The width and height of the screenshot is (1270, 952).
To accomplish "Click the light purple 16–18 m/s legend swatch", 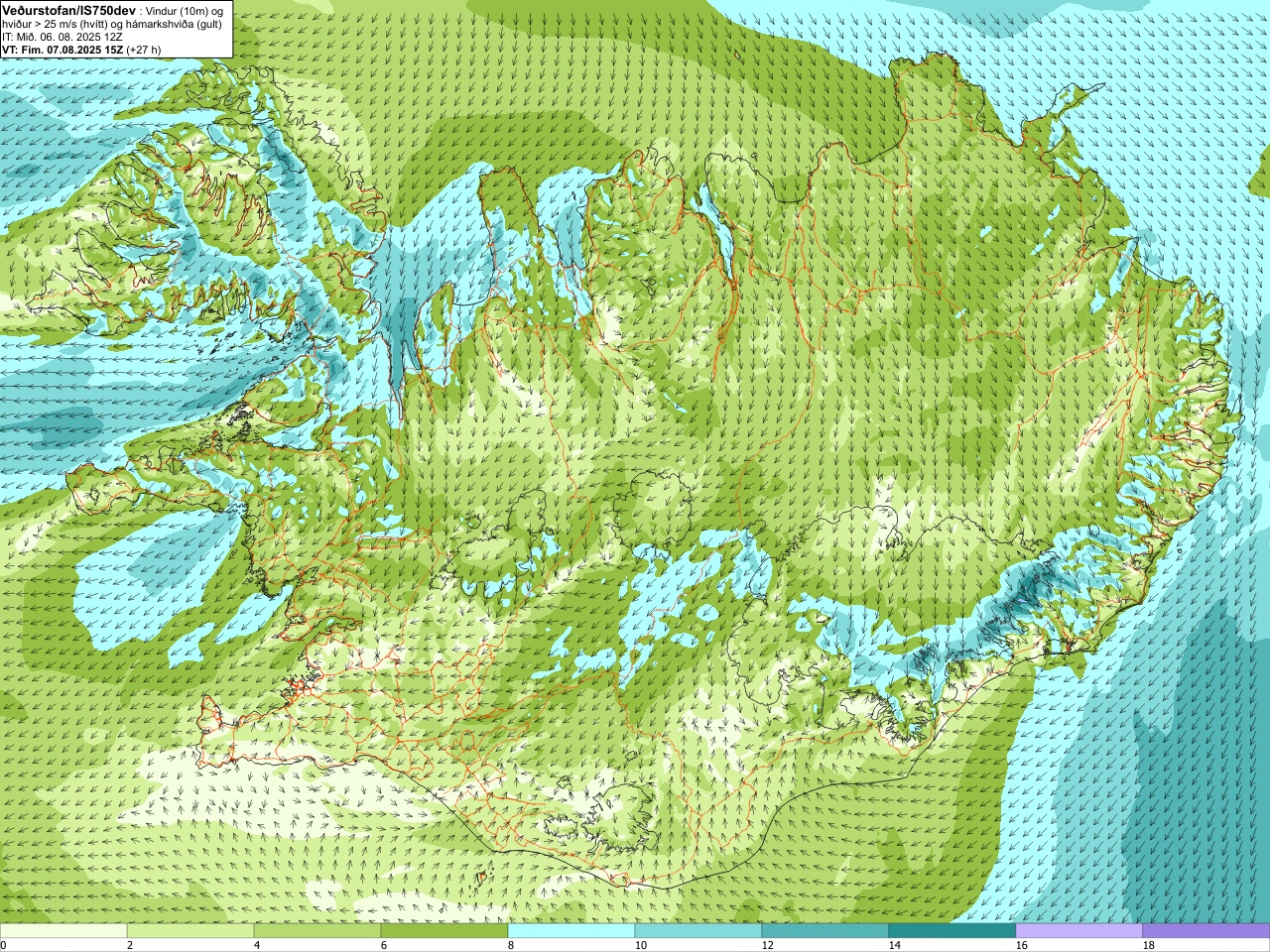I will coord(1079,931).
